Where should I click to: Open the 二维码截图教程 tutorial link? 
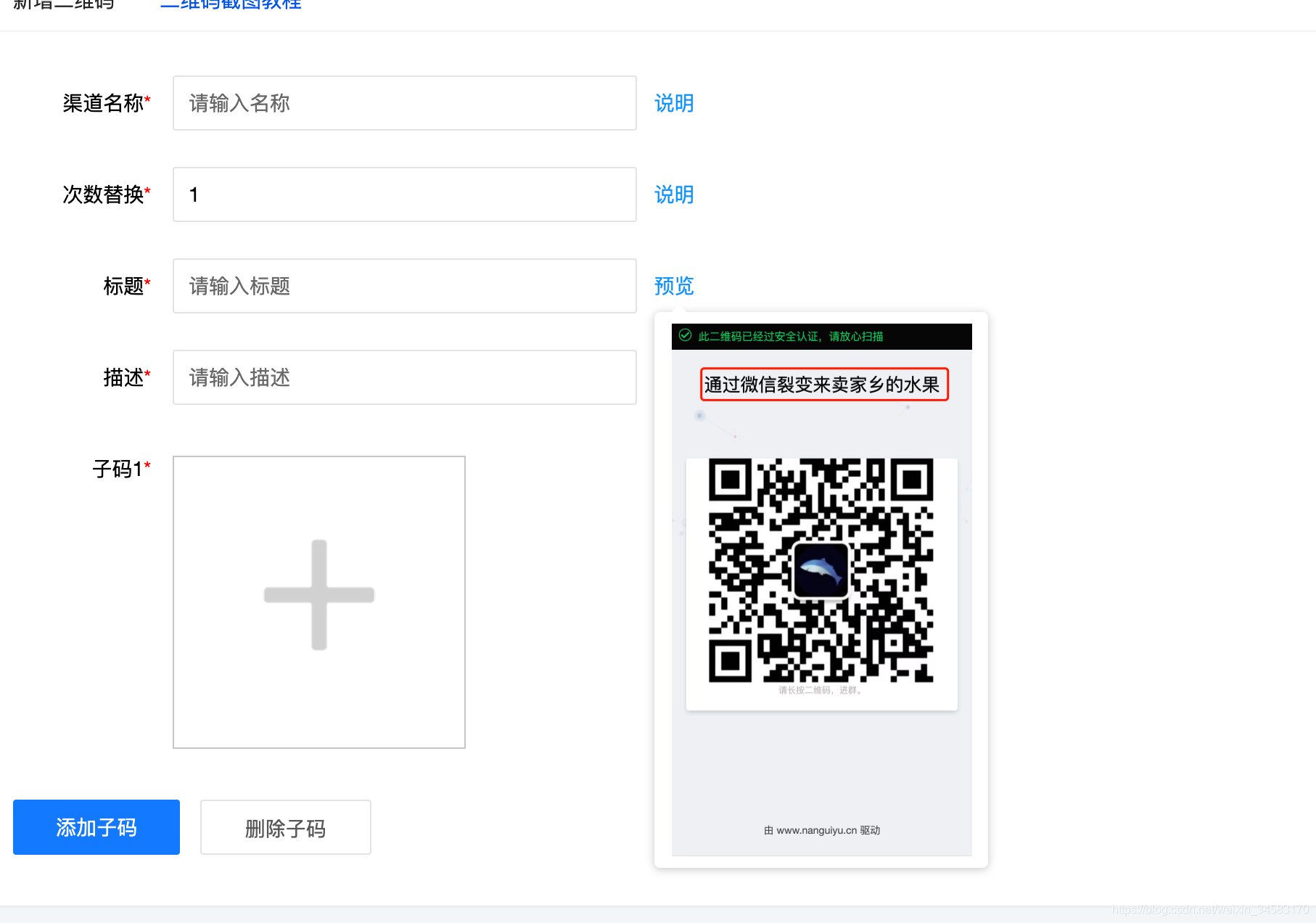pyautogui.click(x=231, y=4)
